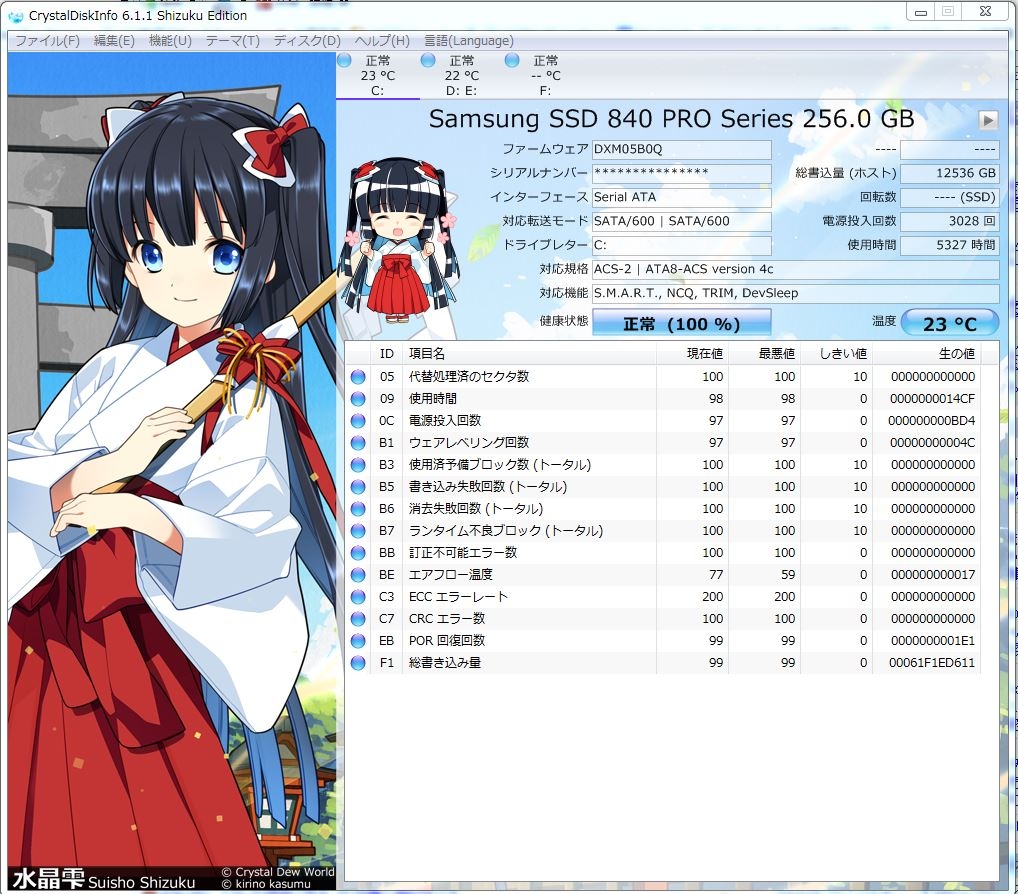Click status orb for attribute C3

tap(358, 597)
